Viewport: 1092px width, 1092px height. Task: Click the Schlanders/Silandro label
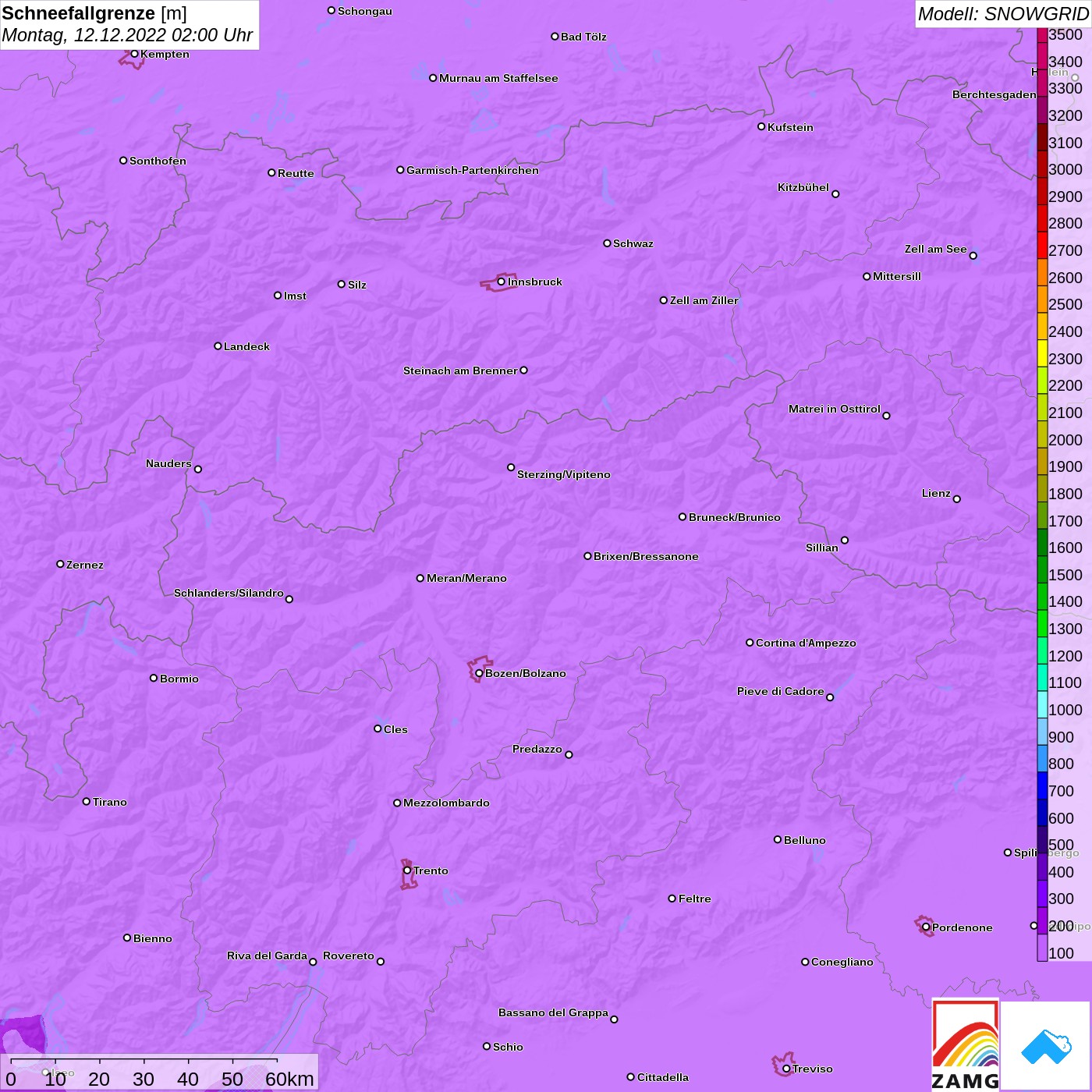229,593
